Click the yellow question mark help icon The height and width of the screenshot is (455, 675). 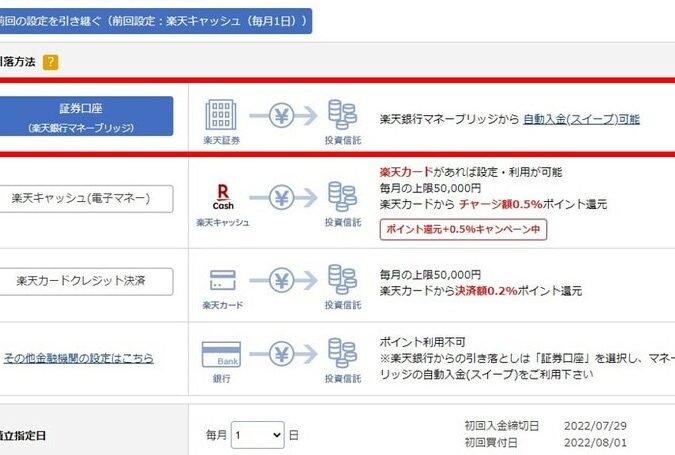click(x=50, y=62)
